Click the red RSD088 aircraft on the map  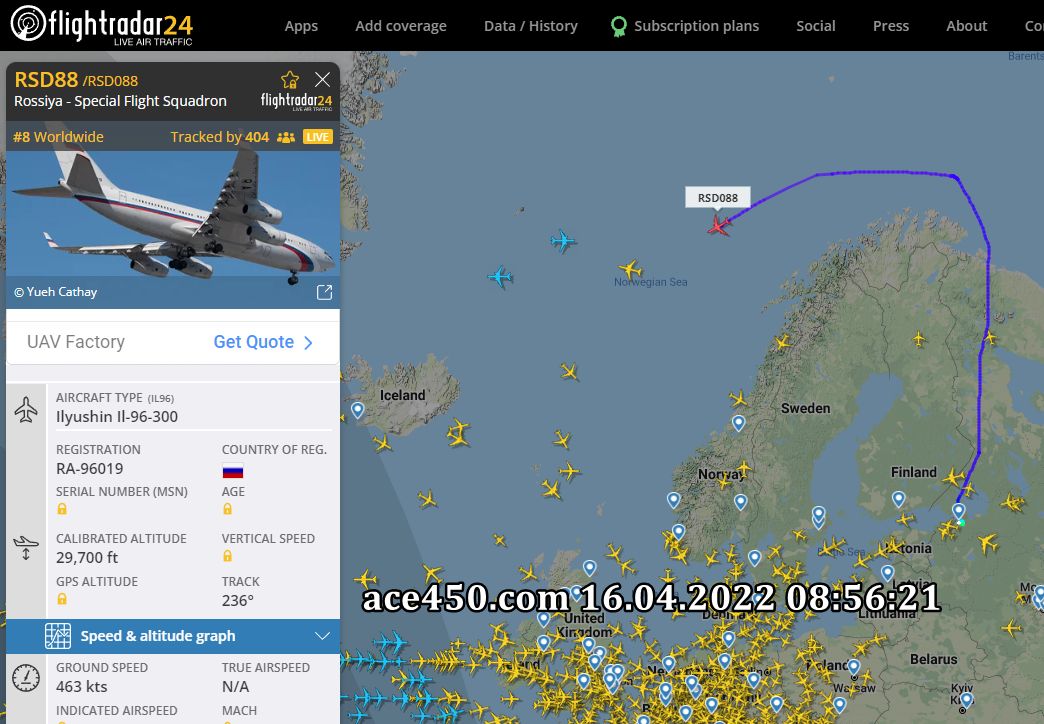[x=718, y=226]
